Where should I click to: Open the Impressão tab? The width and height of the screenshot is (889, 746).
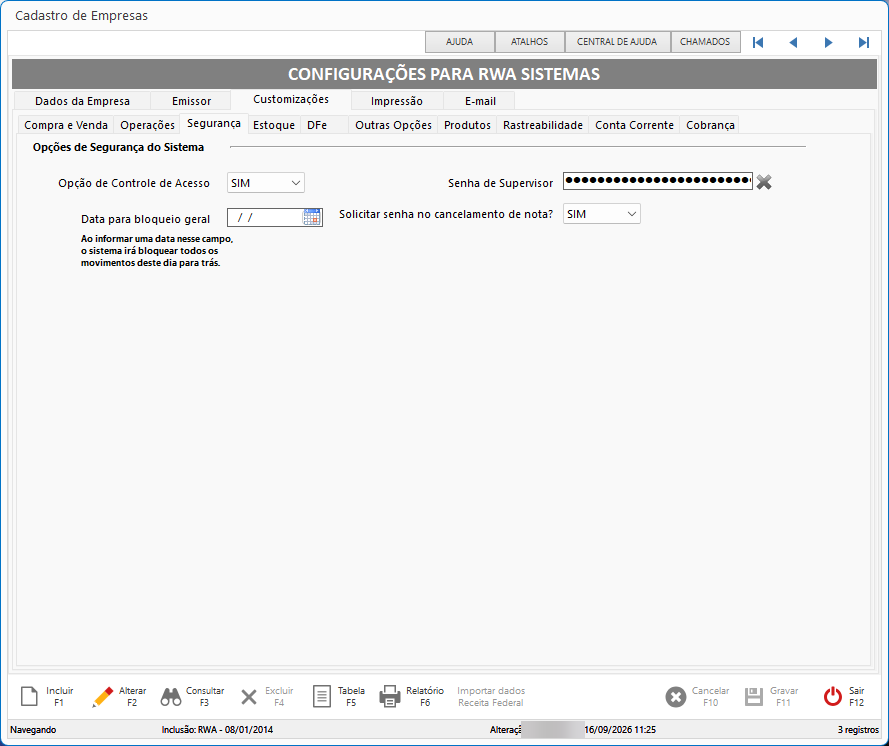click(x=396, y=101)
